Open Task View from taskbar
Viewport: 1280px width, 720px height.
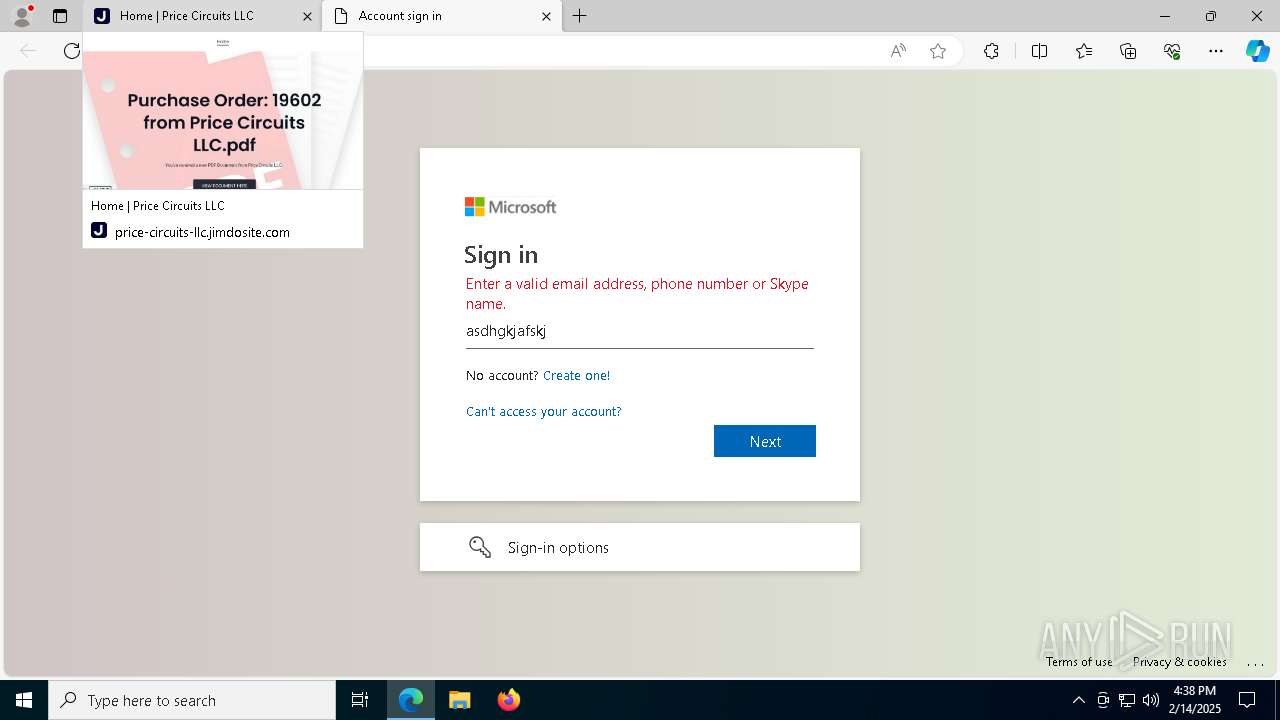click(x=360, y=700)
